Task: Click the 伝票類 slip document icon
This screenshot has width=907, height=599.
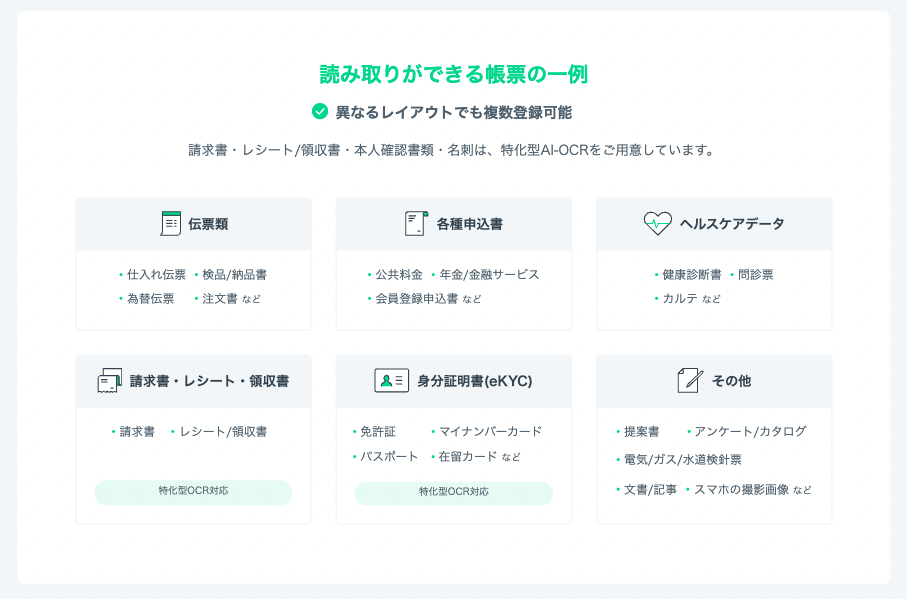Action: 171,224
